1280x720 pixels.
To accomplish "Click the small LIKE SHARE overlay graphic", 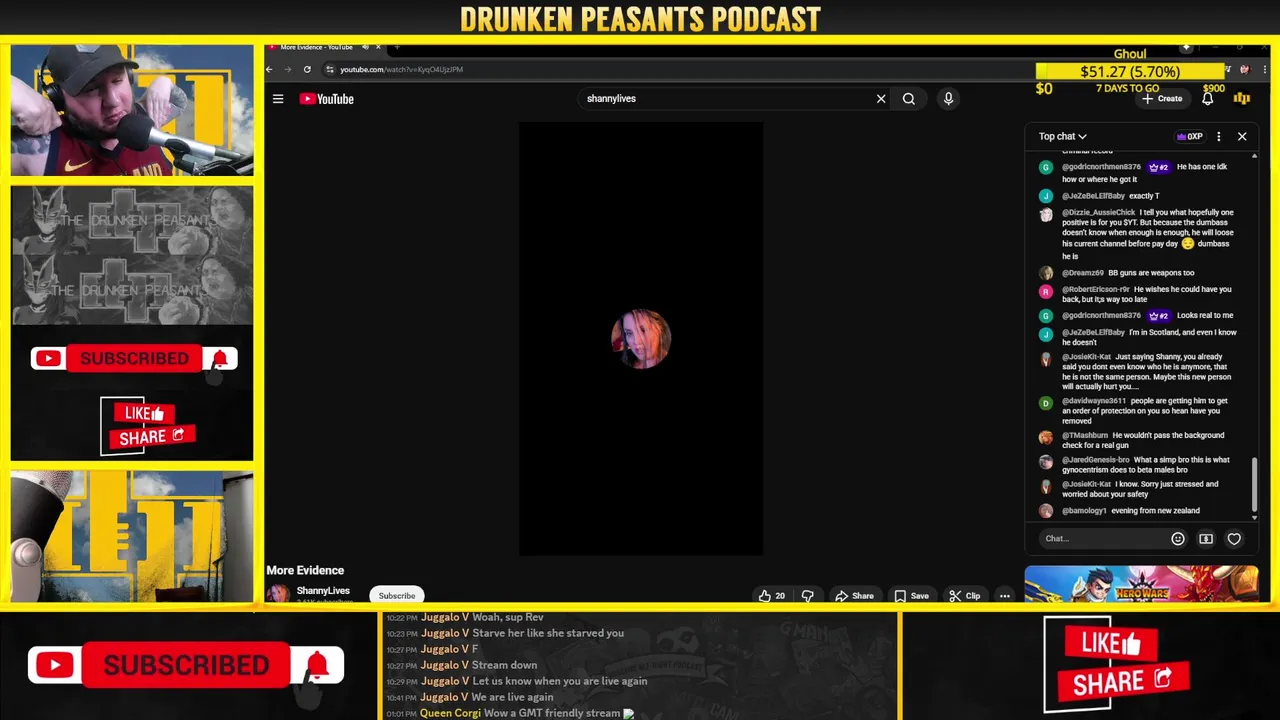I will tap(148, 426).
